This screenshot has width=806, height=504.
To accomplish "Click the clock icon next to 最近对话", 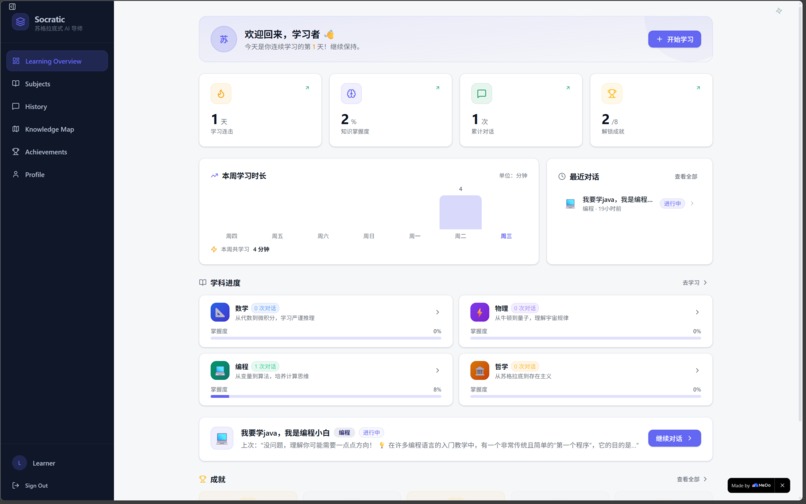I will [562, 176].
